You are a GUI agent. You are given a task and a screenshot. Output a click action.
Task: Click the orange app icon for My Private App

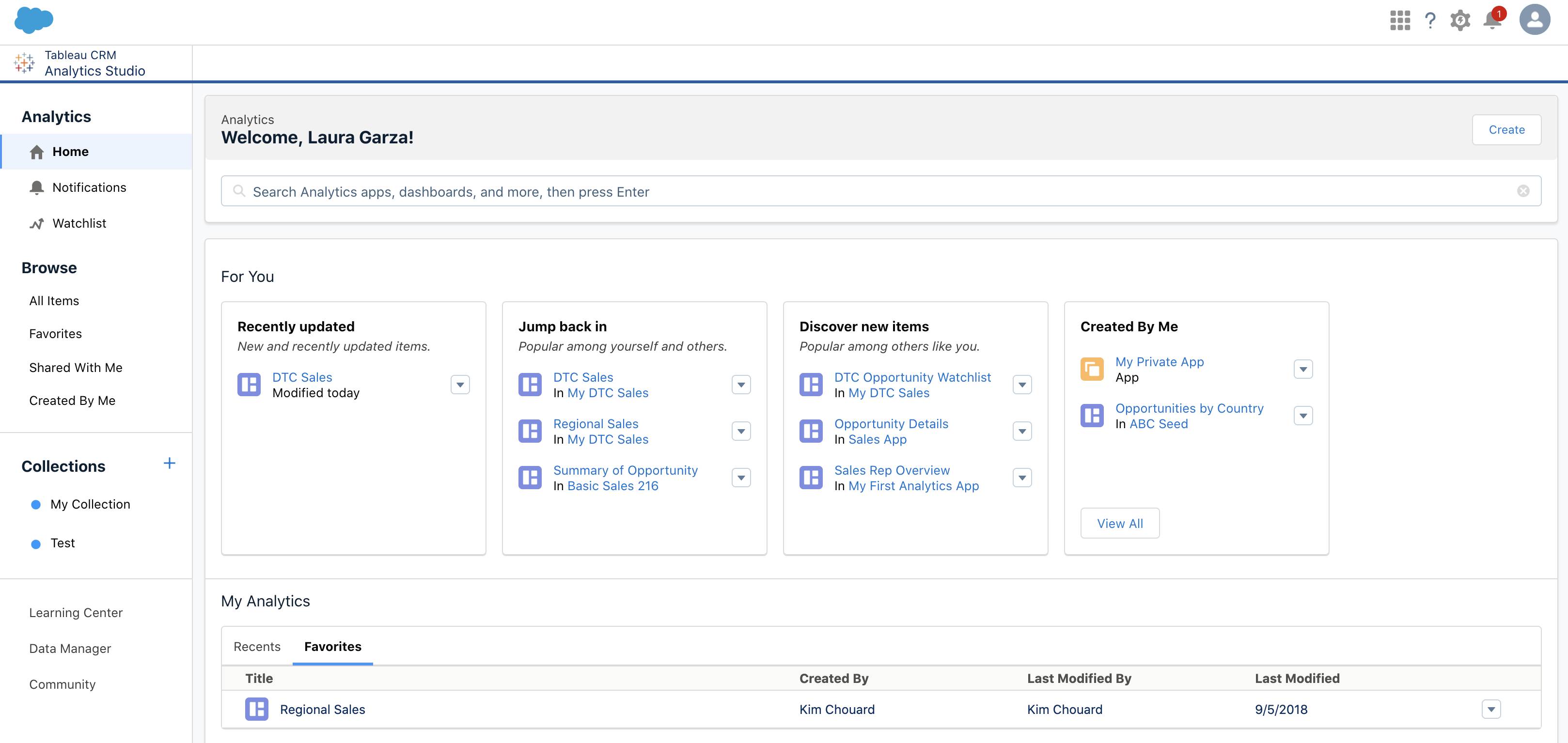[1092, 370]
